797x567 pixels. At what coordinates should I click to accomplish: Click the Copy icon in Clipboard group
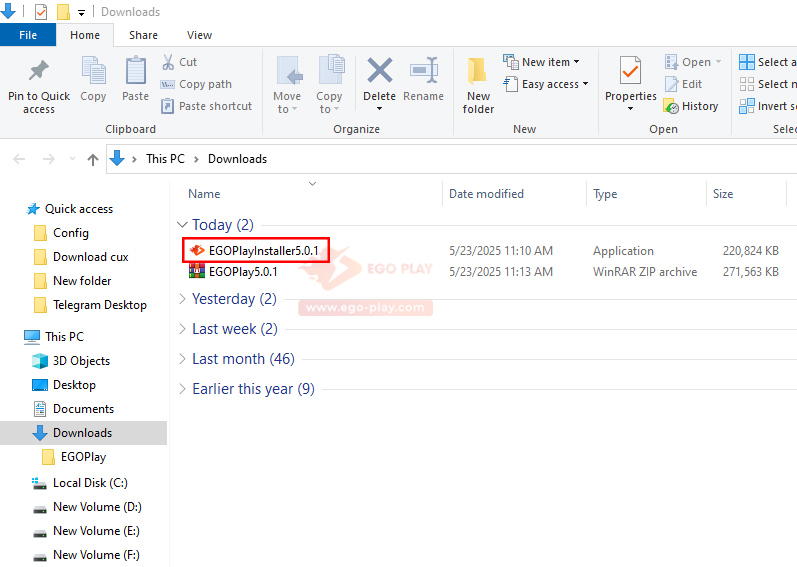pyautogui.click(x=93, y=72)
